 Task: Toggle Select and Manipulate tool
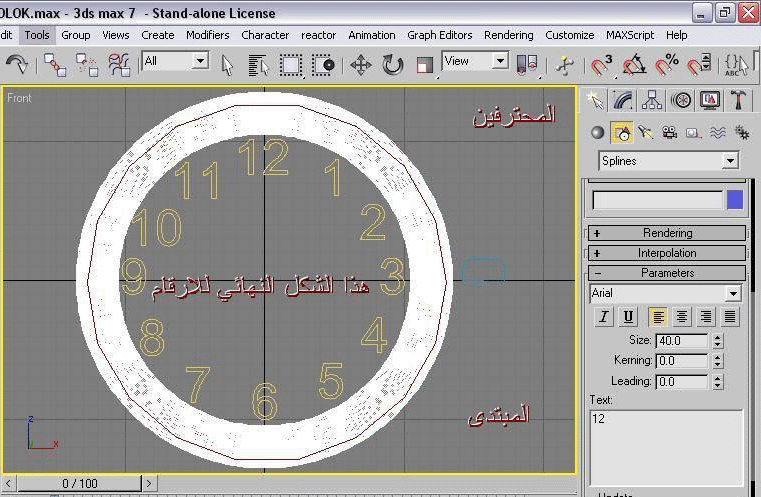pos(564,65)
